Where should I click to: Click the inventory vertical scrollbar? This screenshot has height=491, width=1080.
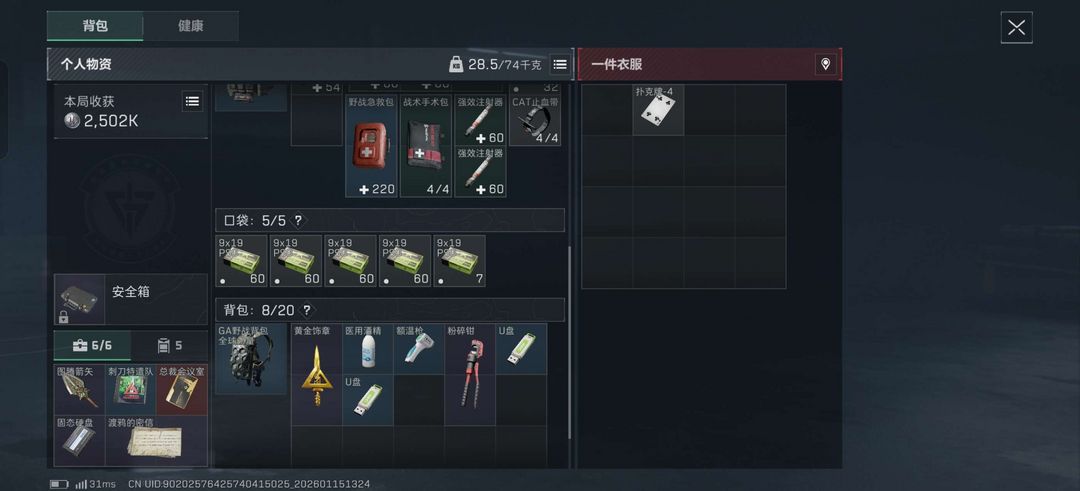pyautogui.click(x=569, y=343)
